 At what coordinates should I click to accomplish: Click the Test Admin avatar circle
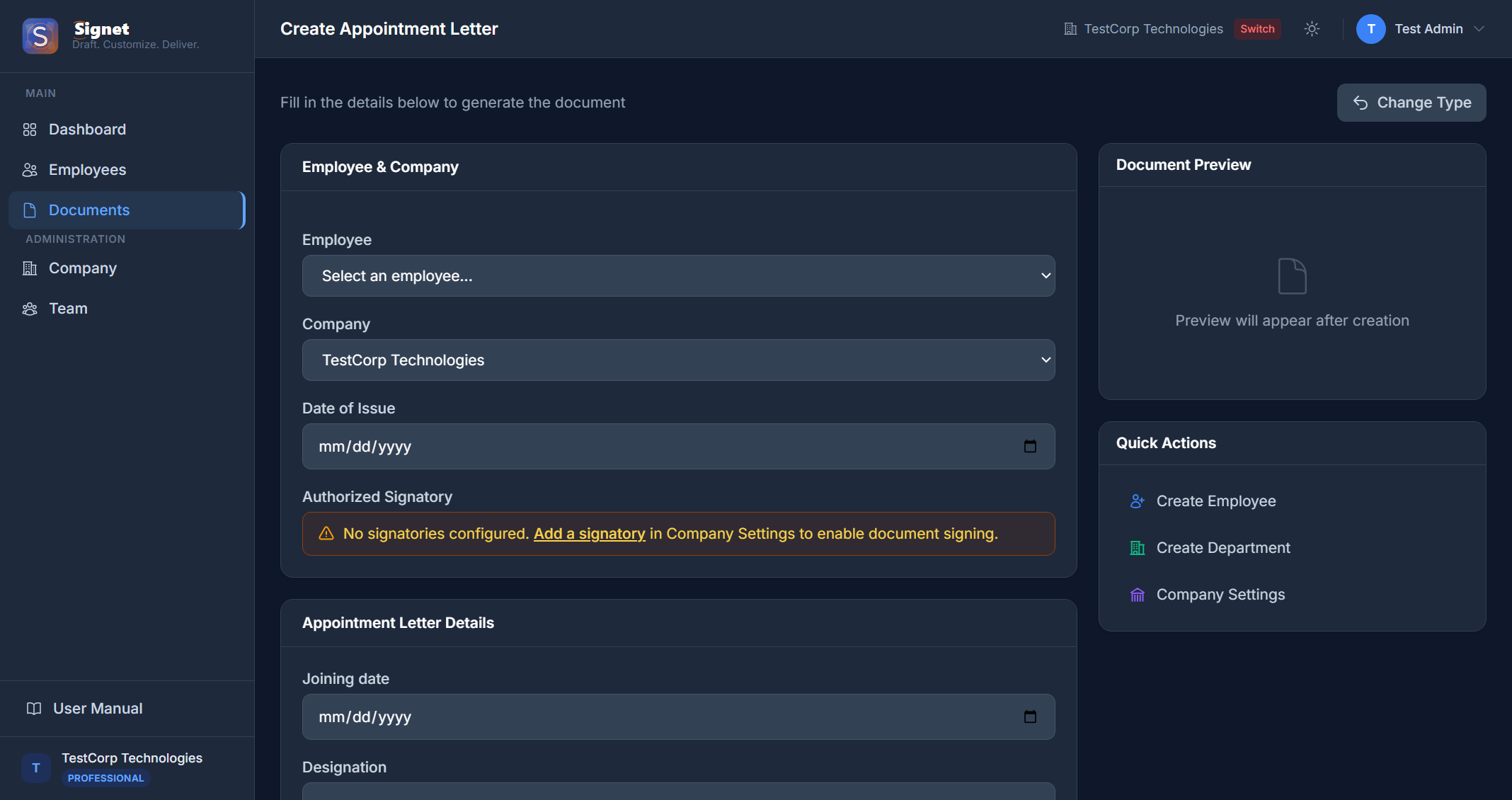(1370, 29)
